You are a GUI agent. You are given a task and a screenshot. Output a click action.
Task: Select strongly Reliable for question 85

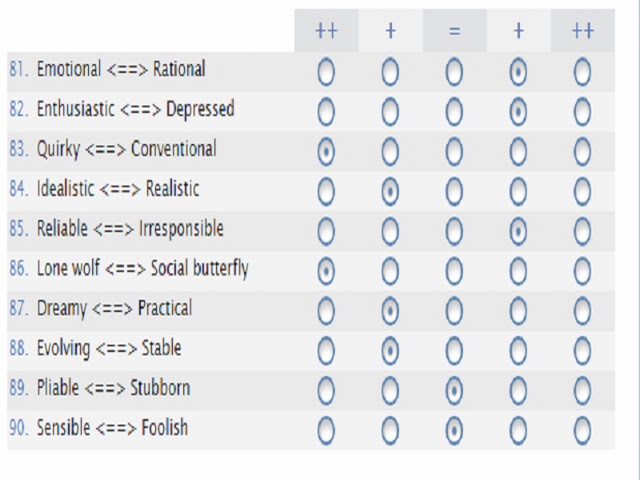(326, 231)
